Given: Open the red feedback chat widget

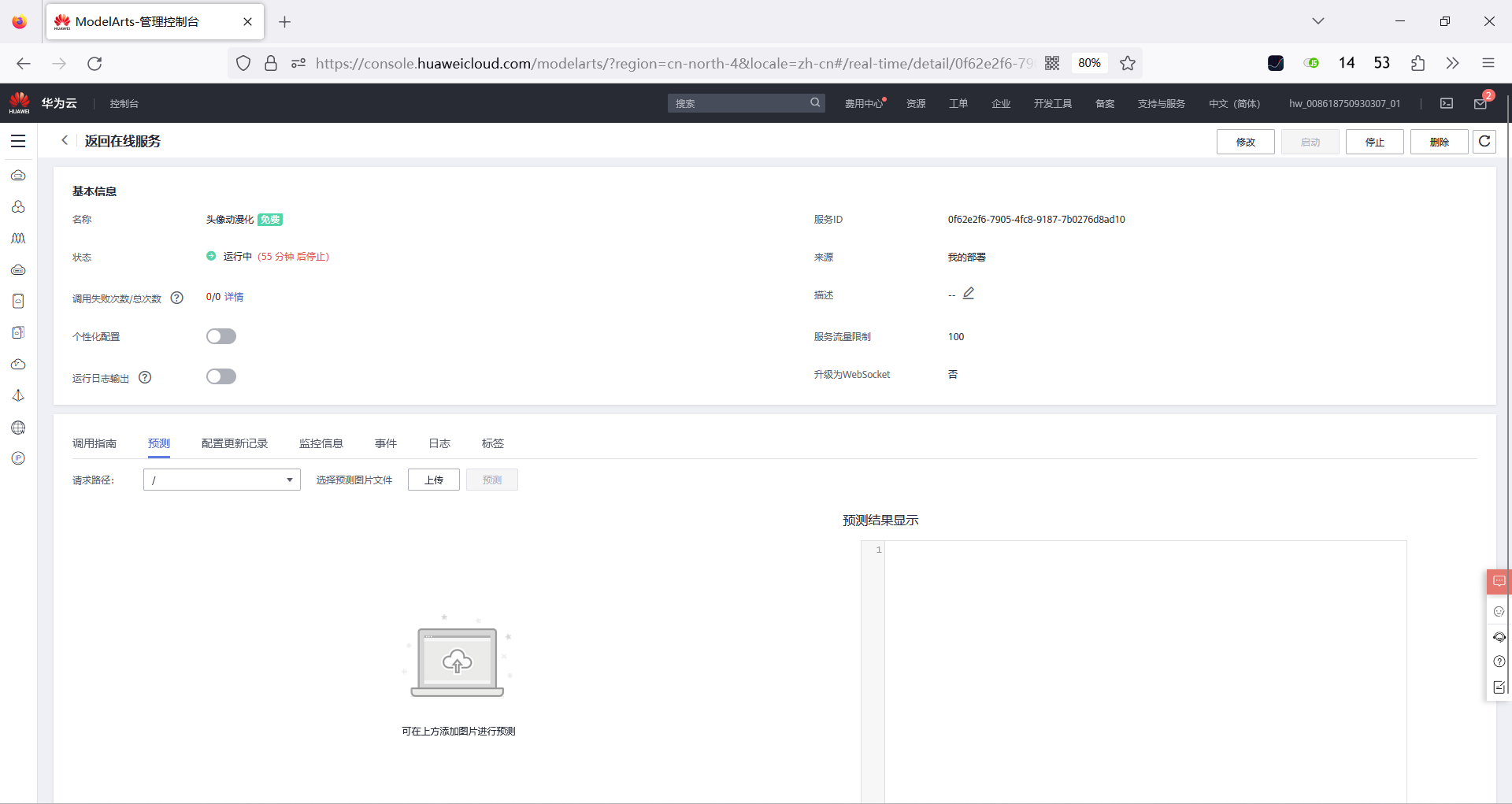Looking at the screenshot, I should (1499, 581).
